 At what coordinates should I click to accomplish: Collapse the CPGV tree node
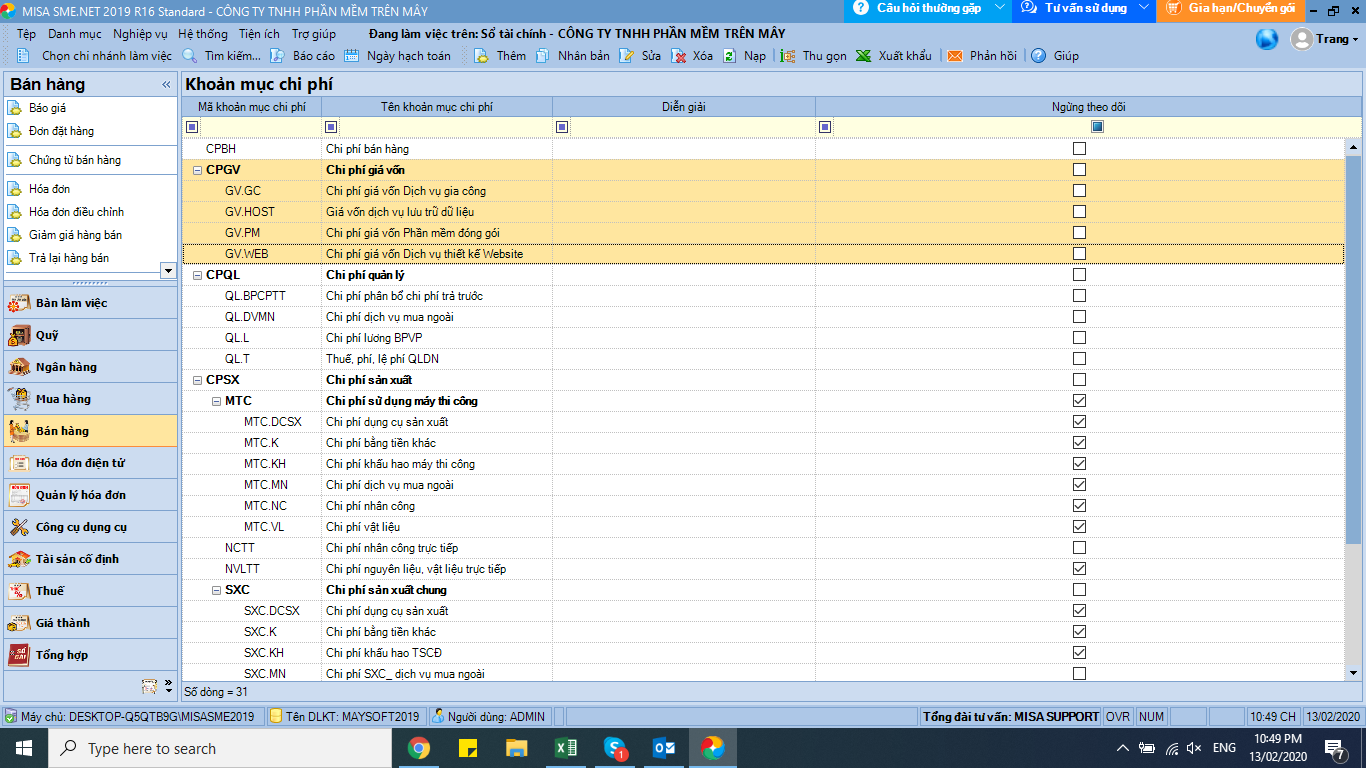[197, 170]
